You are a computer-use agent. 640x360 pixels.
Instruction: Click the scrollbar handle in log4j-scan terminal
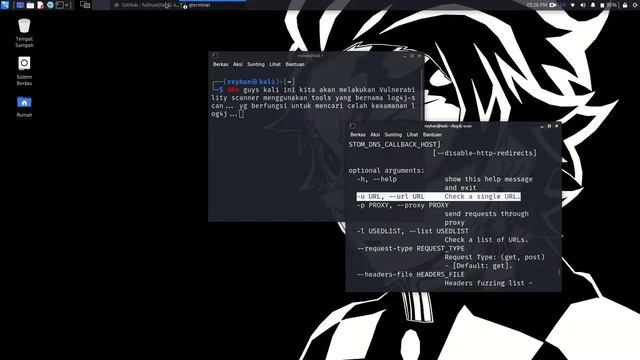pos(558,271)
